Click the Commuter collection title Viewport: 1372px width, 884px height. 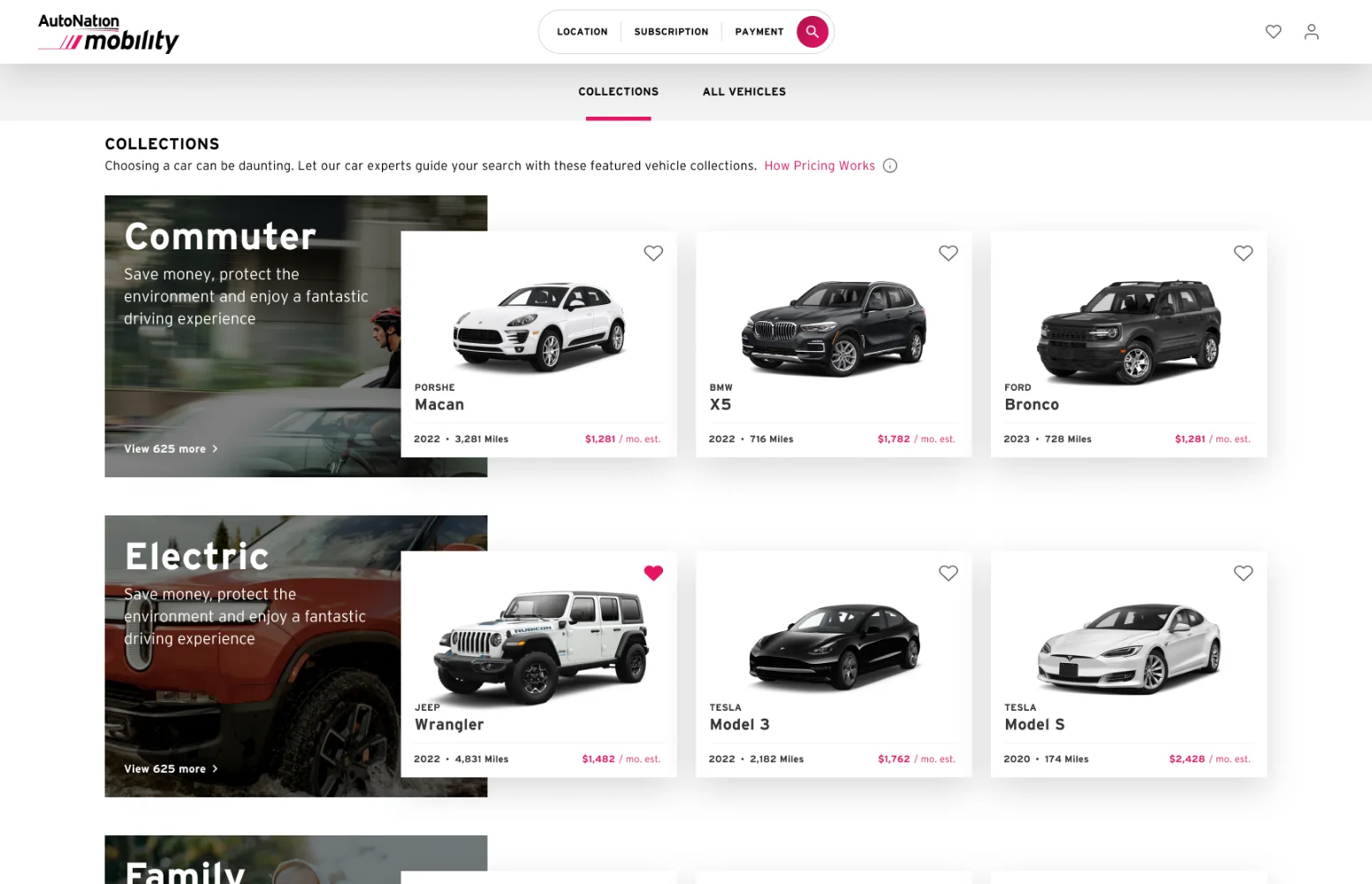220,237
